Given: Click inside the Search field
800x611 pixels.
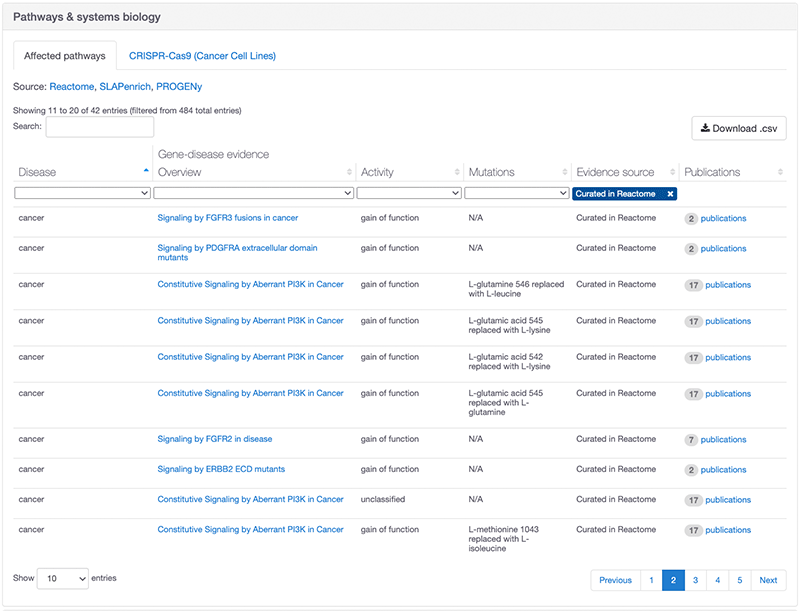Looking at the screenshot, I should pos(99,127).
